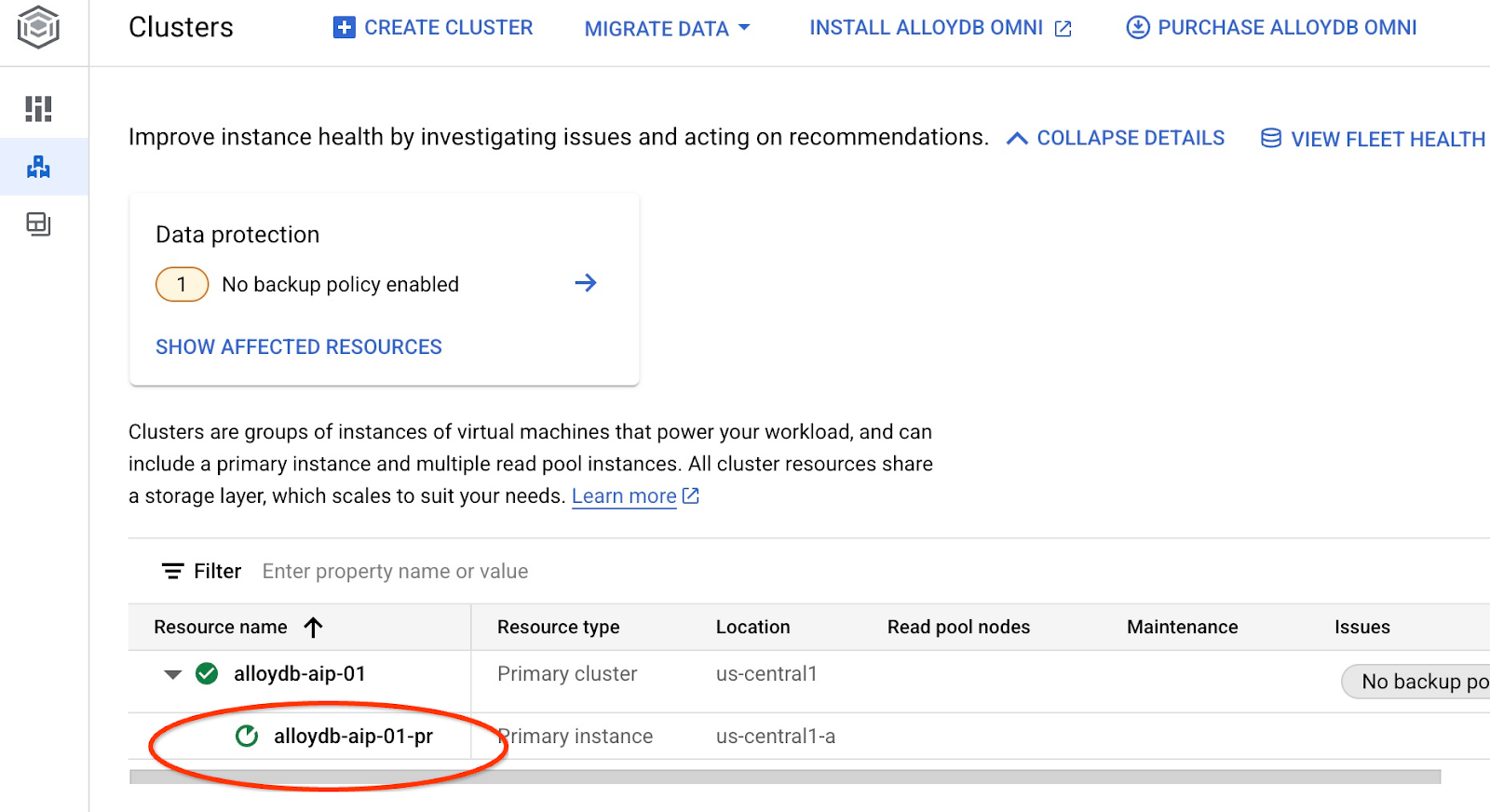Sort by Resource name column arrow
This screenshot has height=812, width=1490.
[x=313, y=628]
